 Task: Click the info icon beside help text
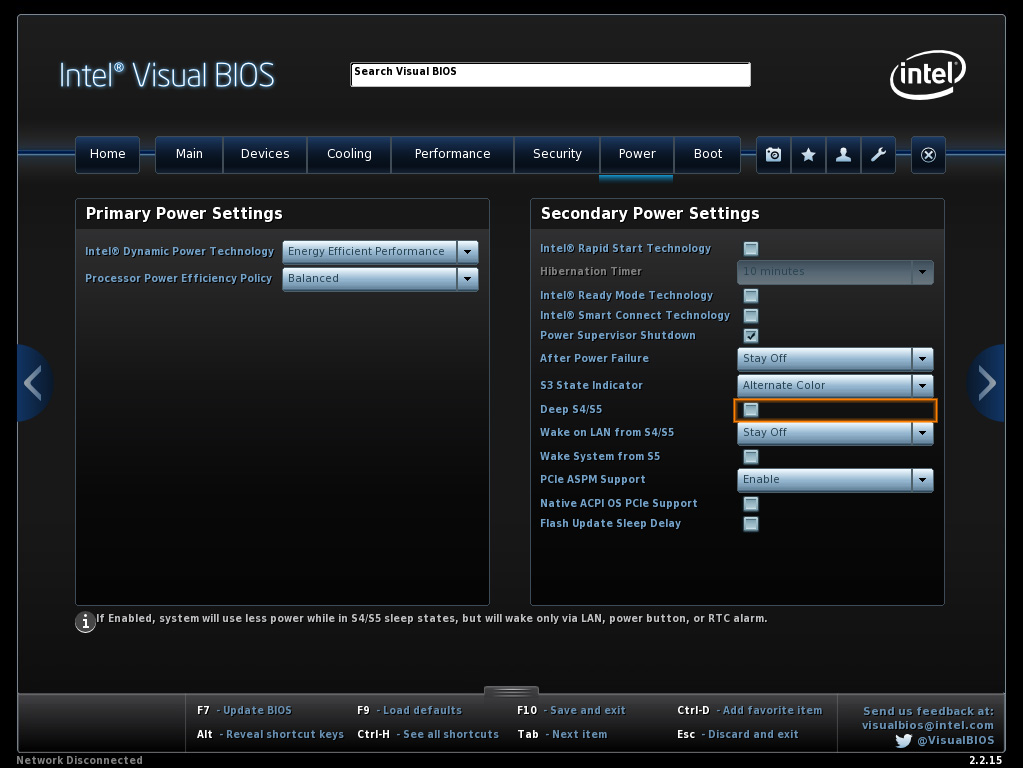pyautogui.click(x=85, y=622)
